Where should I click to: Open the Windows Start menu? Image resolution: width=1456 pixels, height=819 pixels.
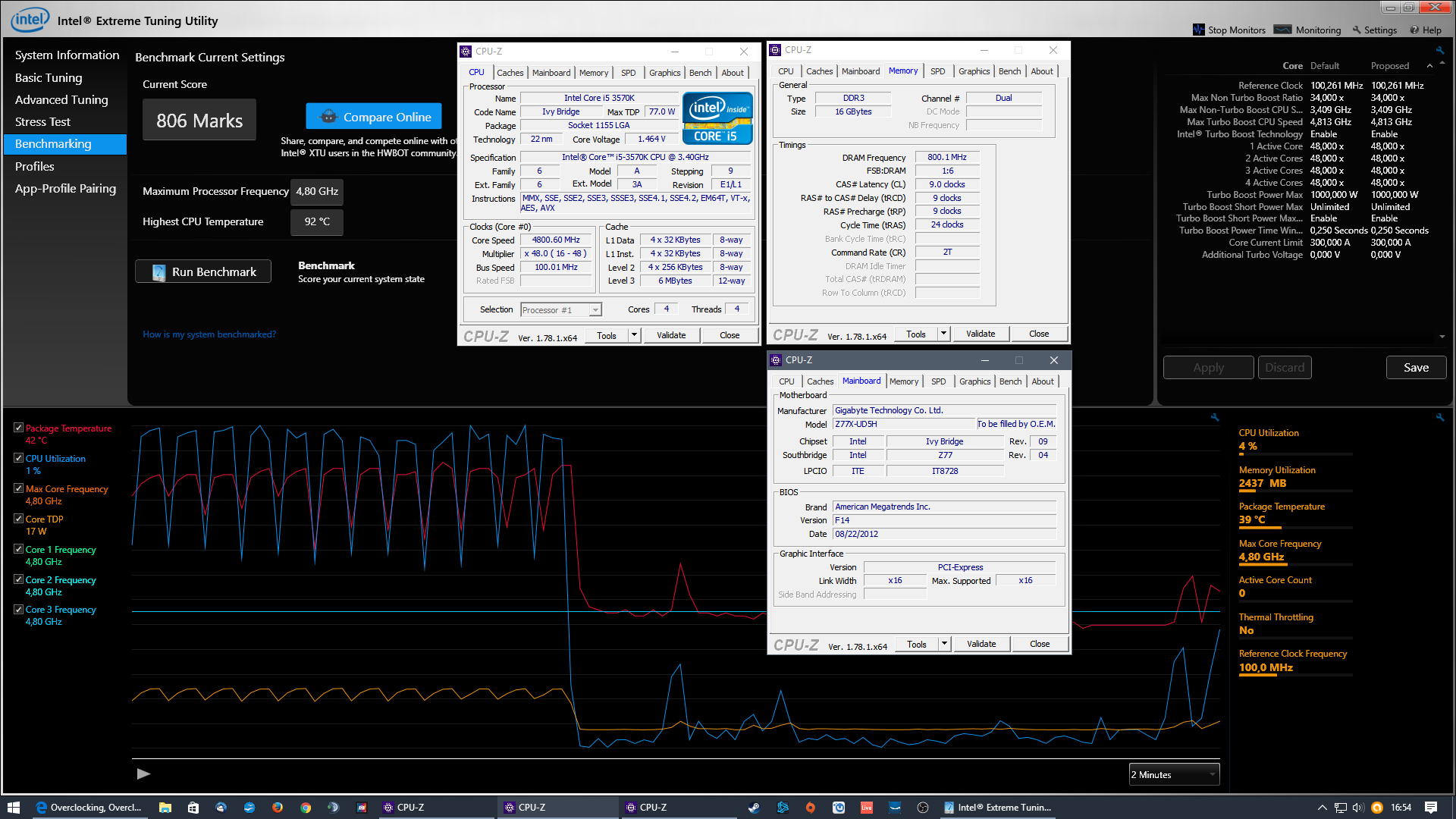tap(13, 807)
